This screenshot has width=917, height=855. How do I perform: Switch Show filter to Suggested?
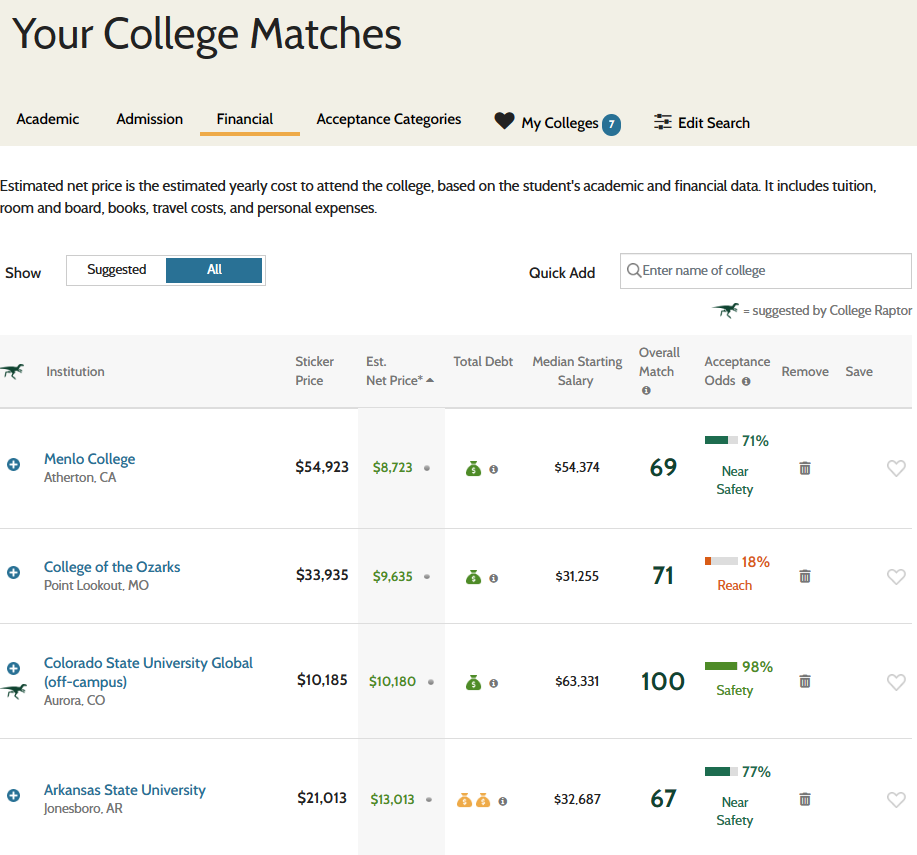click(x=116, y=270)
